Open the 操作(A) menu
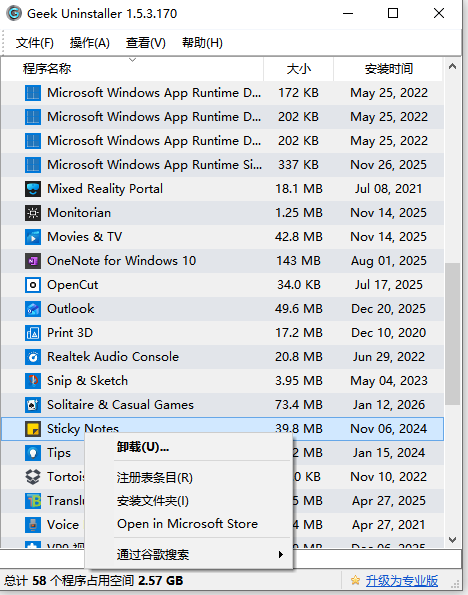Image resolution: width=468 pixels, height=595 pixels. 90,42
